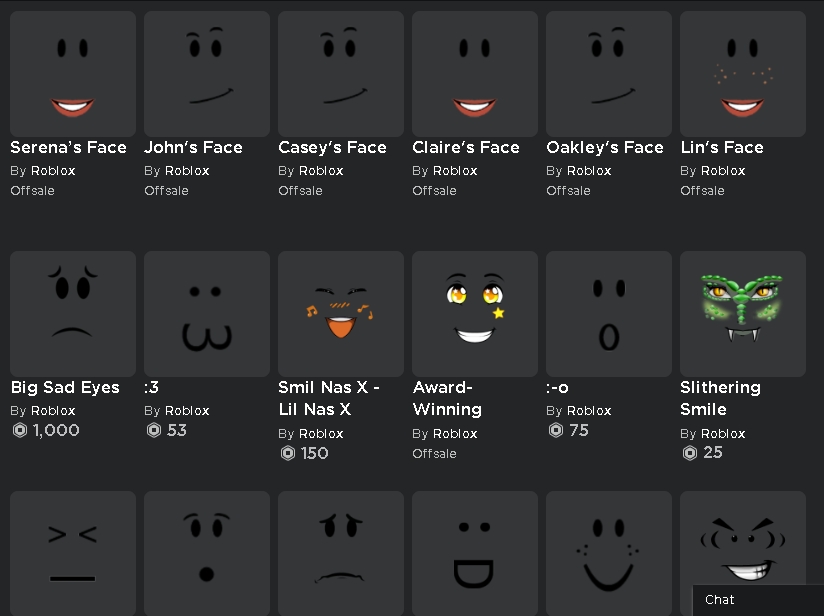824x616 pixels.
Task: Open Serena's Face thumbnail
Action: 73,74
